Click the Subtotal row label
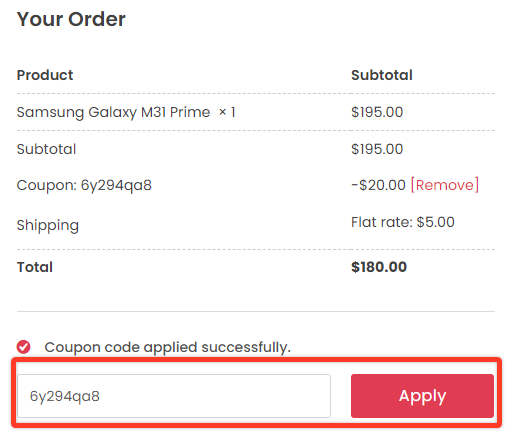The width and height of the screenshot is (507, 432). [x=46, y=149]
